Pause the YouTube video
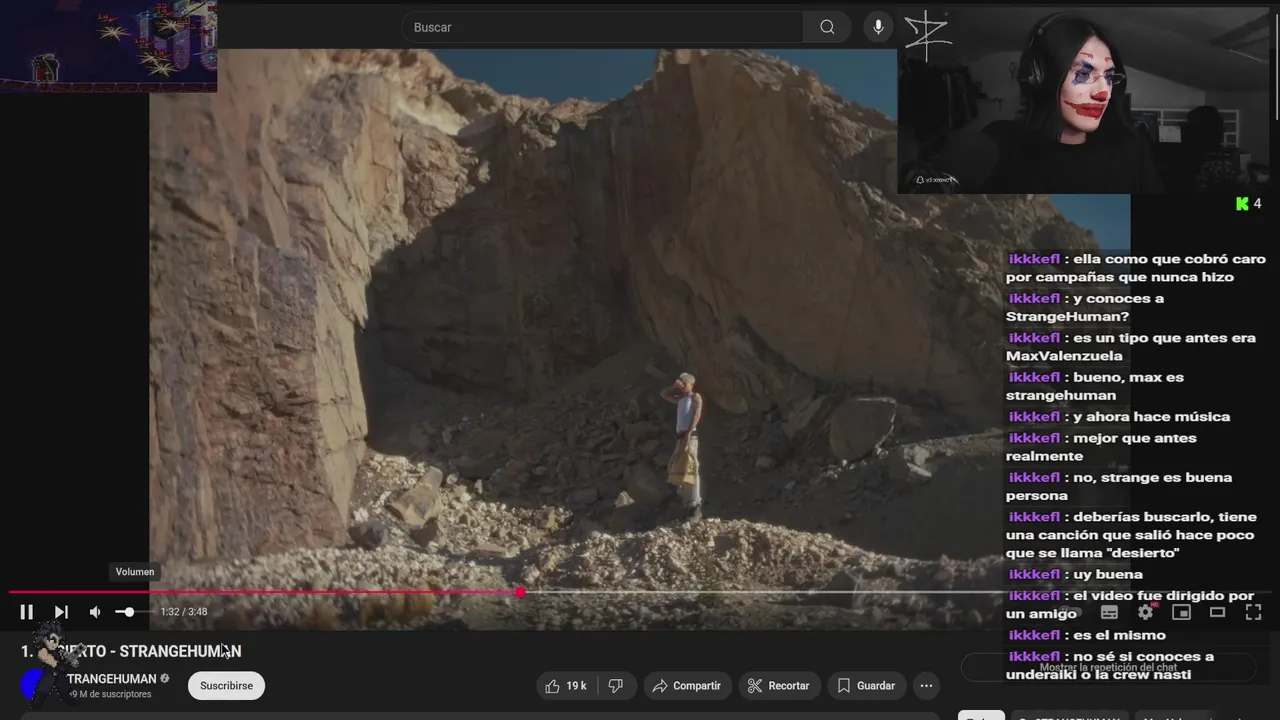Image resolution: width=1280 pixels, height=720 pixels. pos(27,612)
